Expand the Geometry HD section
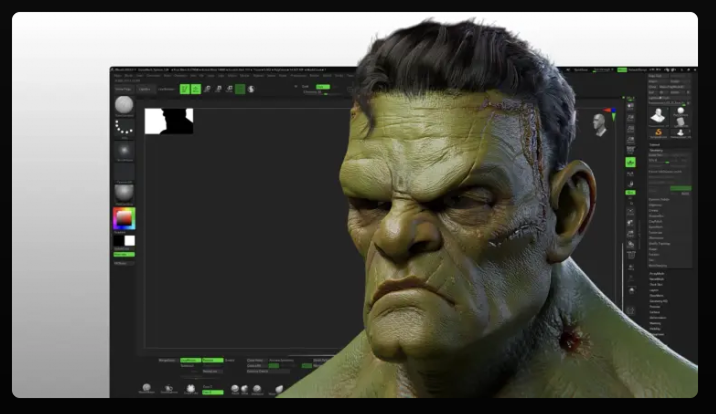This screenshot has height=414, width=716. click(658, 301)
